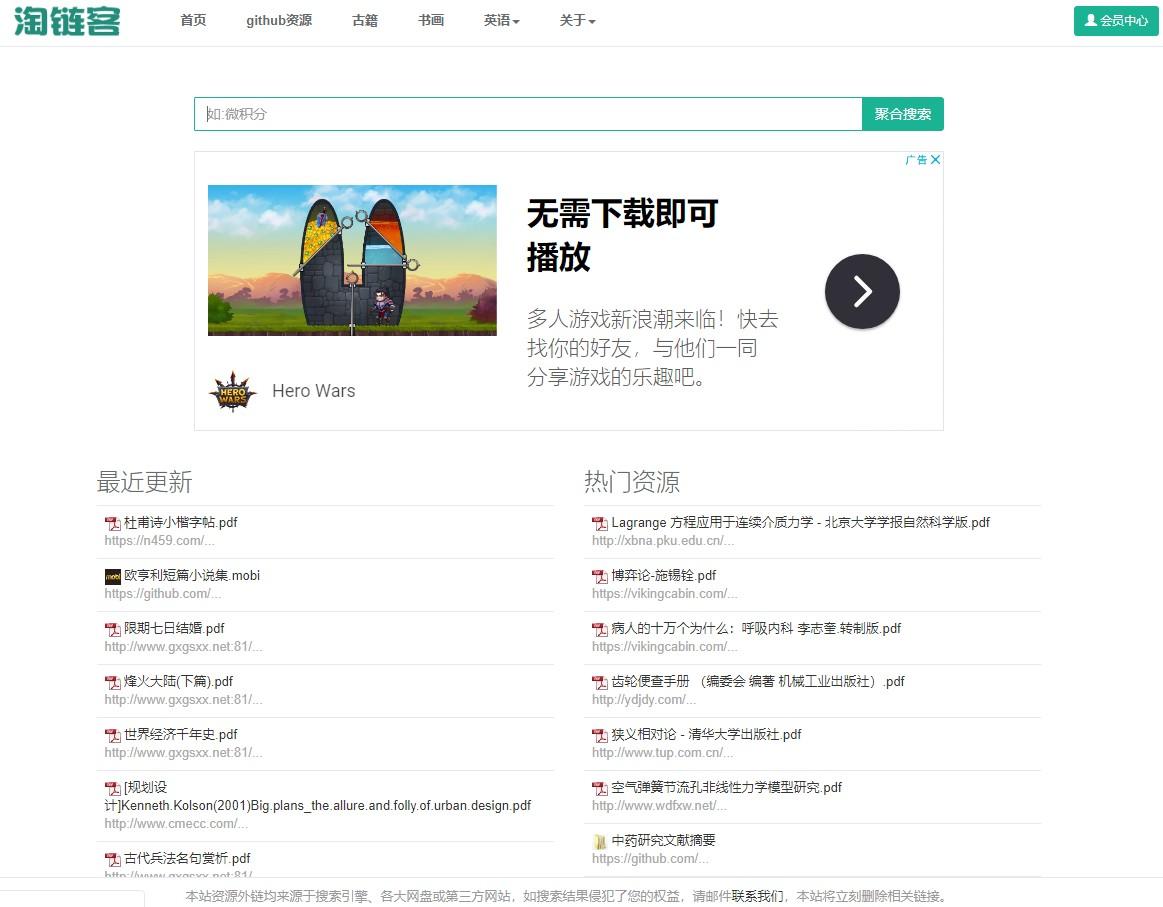Expand the 关于 dropdown menu

577,21
